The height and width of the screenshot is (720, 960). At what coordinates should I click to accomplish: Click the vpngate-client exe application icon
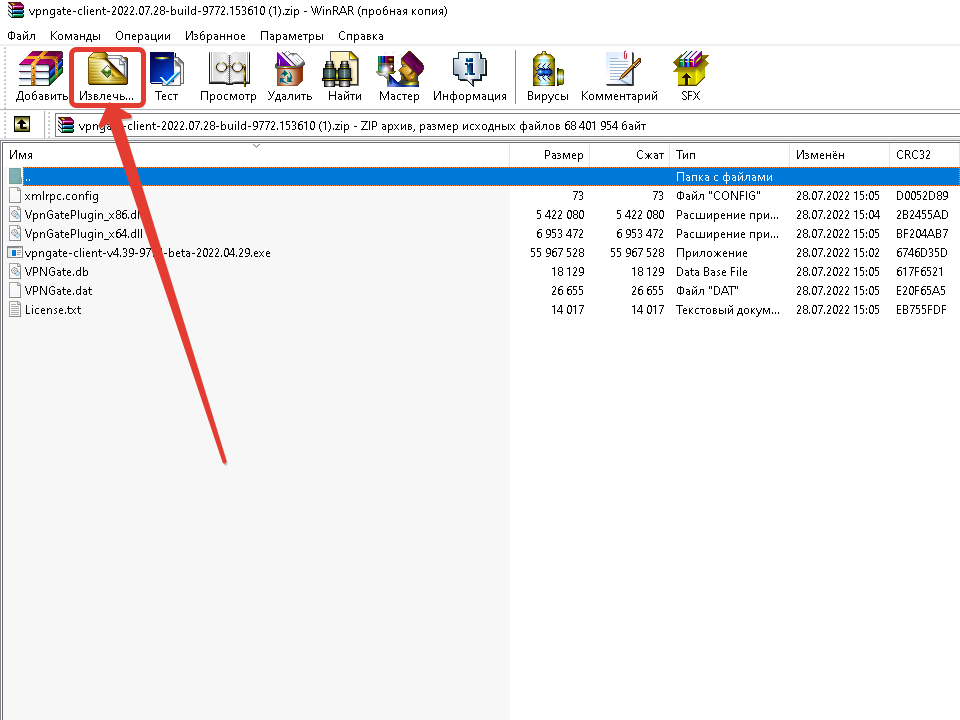point(15,252)
